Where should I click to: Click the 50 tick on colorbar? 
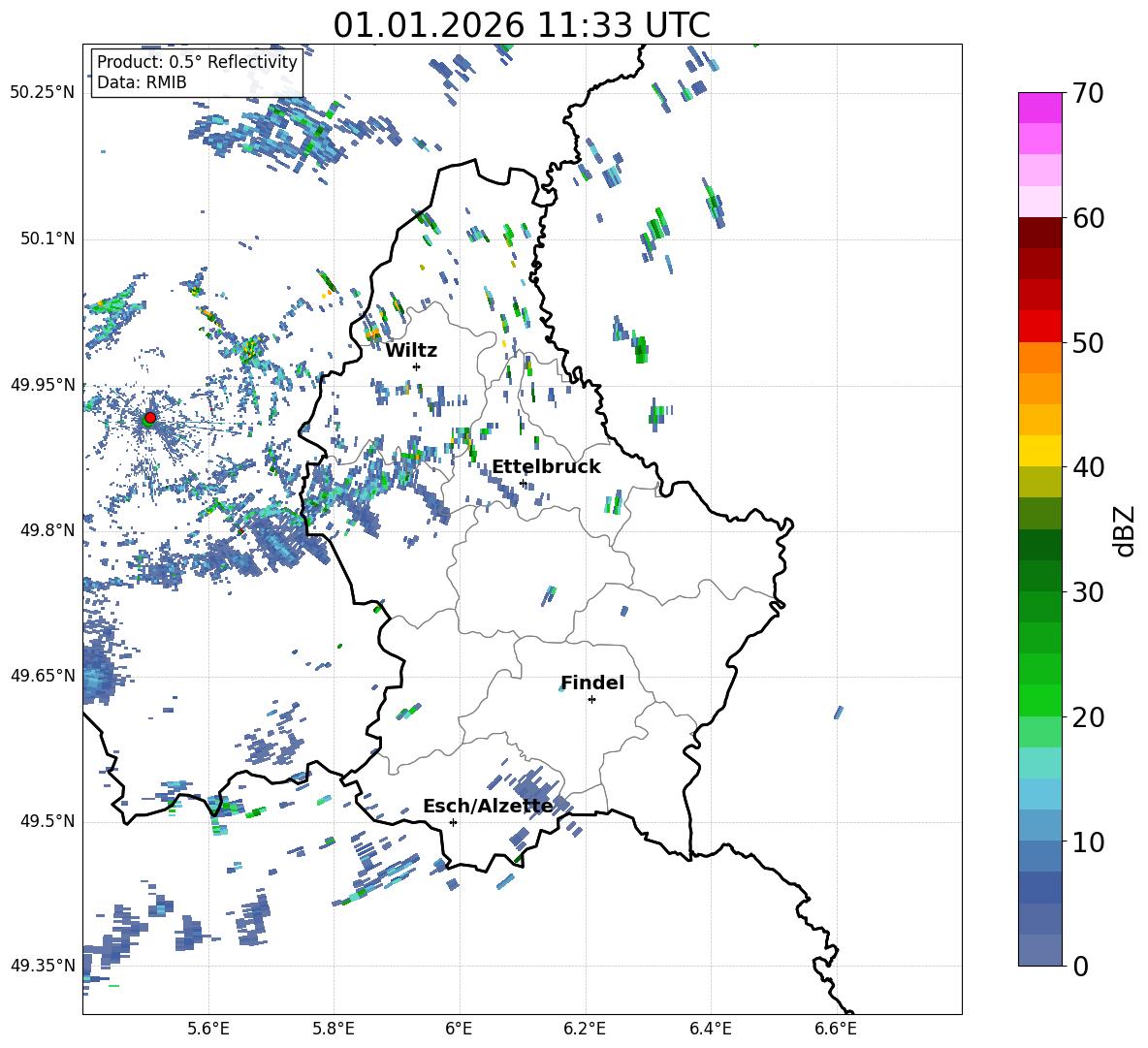(1088, 342)
